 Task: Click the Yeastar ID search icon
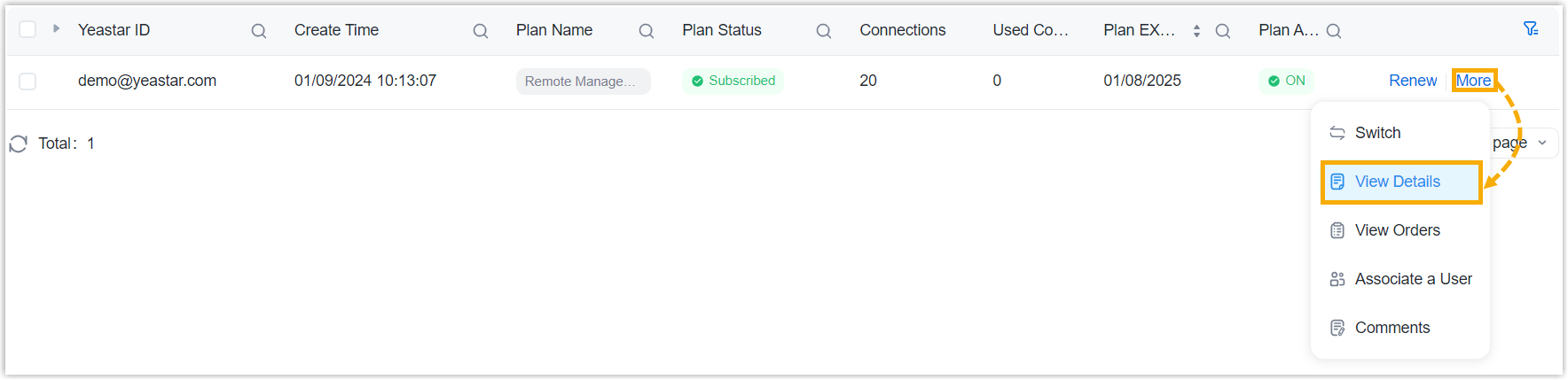[259, 31]
